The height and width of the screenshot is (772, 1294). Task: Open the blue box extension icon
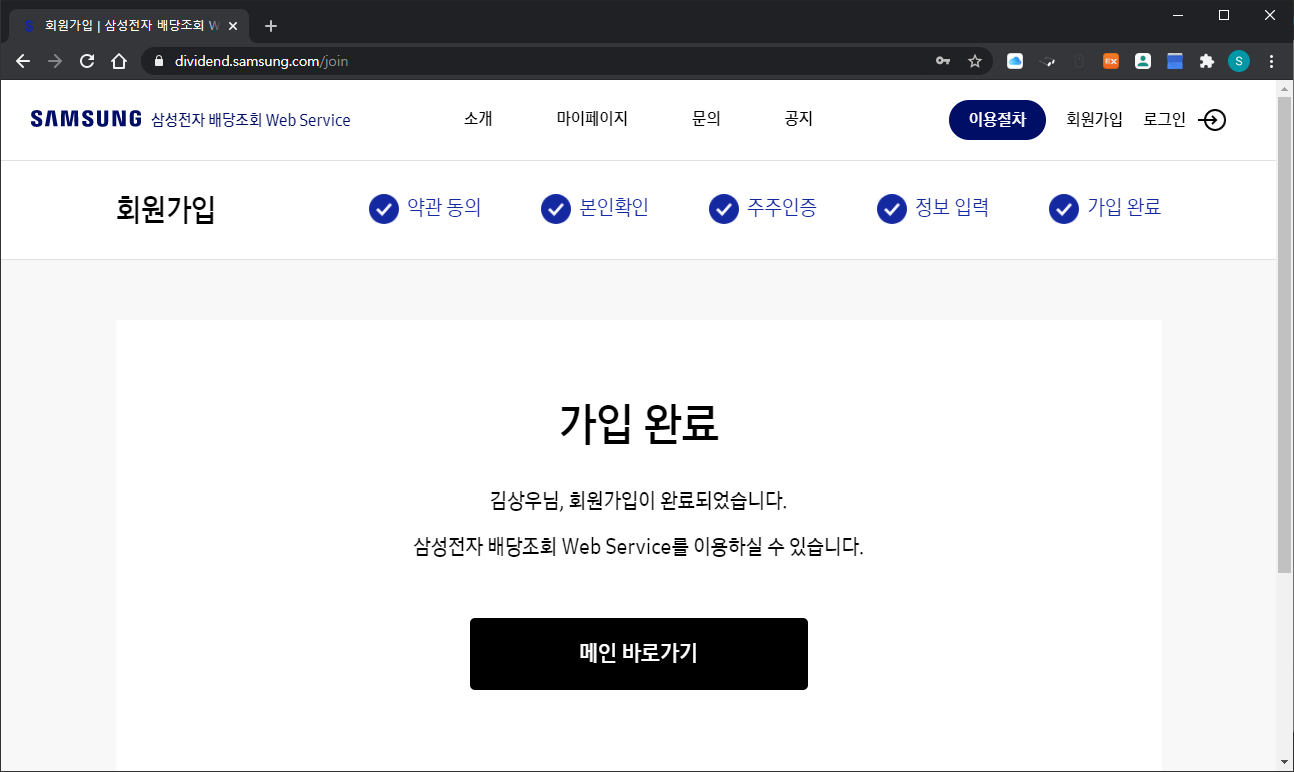(1175, 61)
